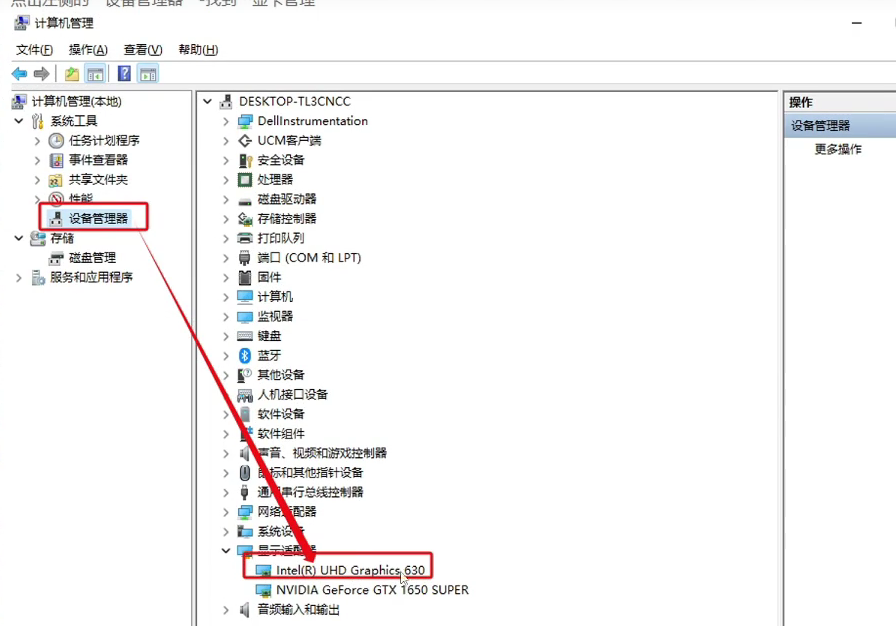Select the Bluetooth 蓝牙 device category
Viewport: 896px width, 626px height.
269,355
